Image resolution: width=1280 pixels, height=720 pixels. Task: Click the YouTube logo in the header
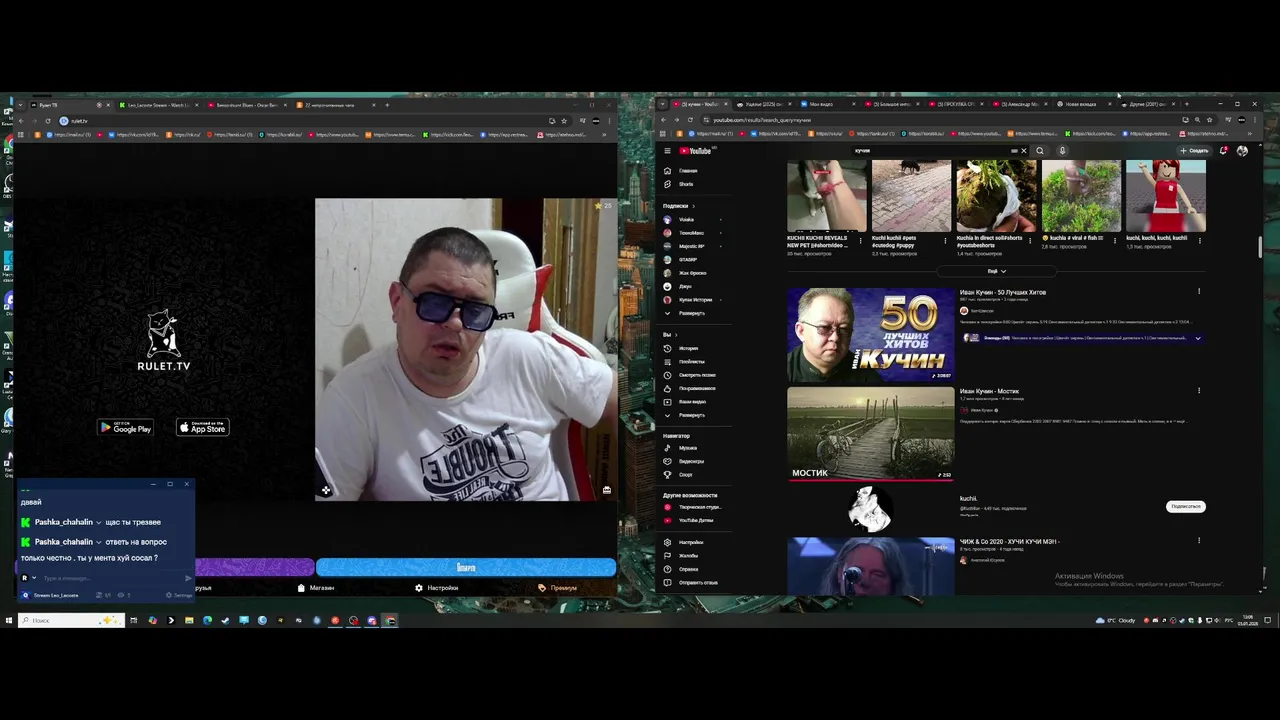[695, 151]
